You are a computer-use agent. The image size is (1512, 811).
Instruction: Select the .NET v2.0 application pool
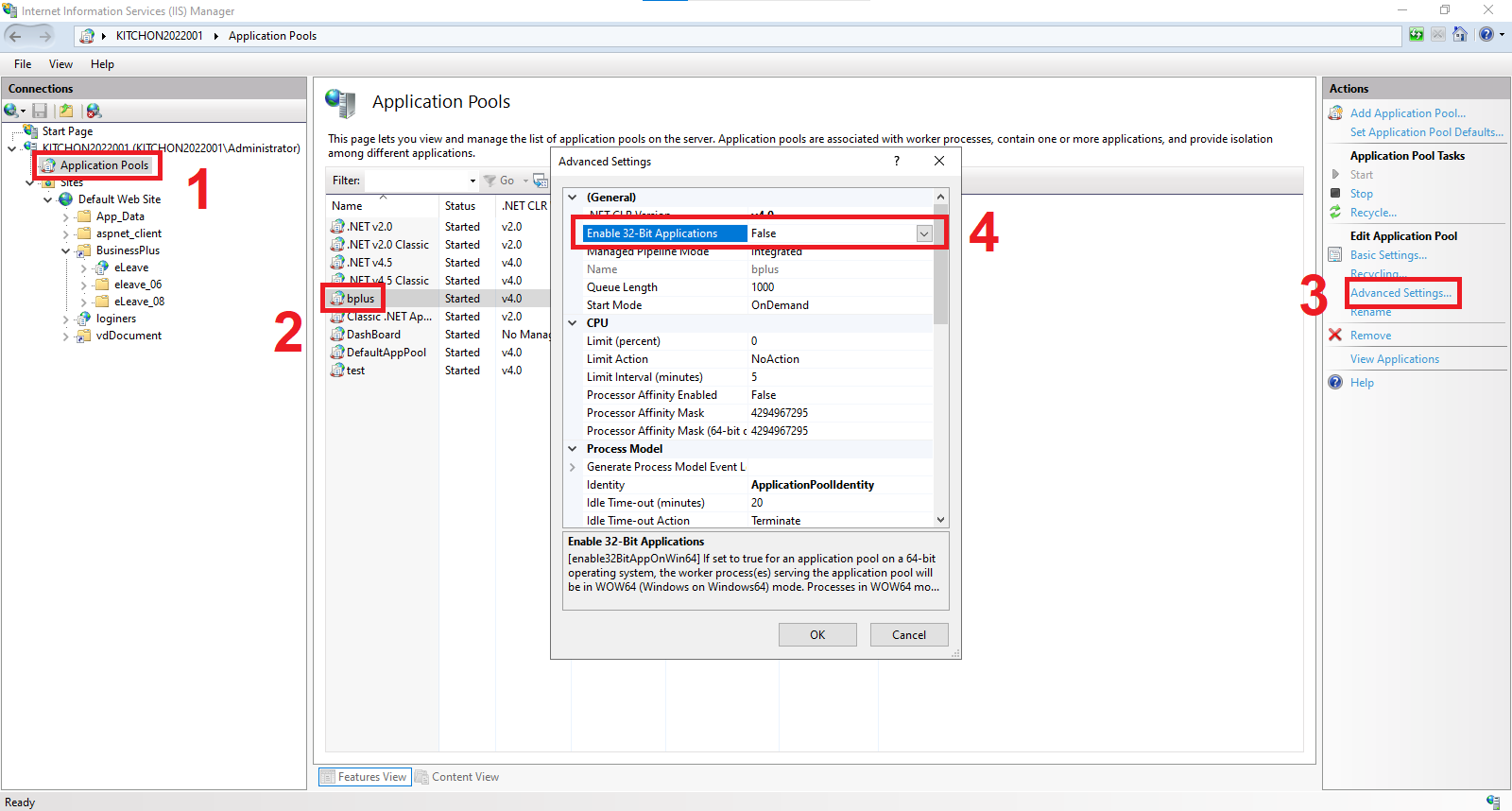369,227
